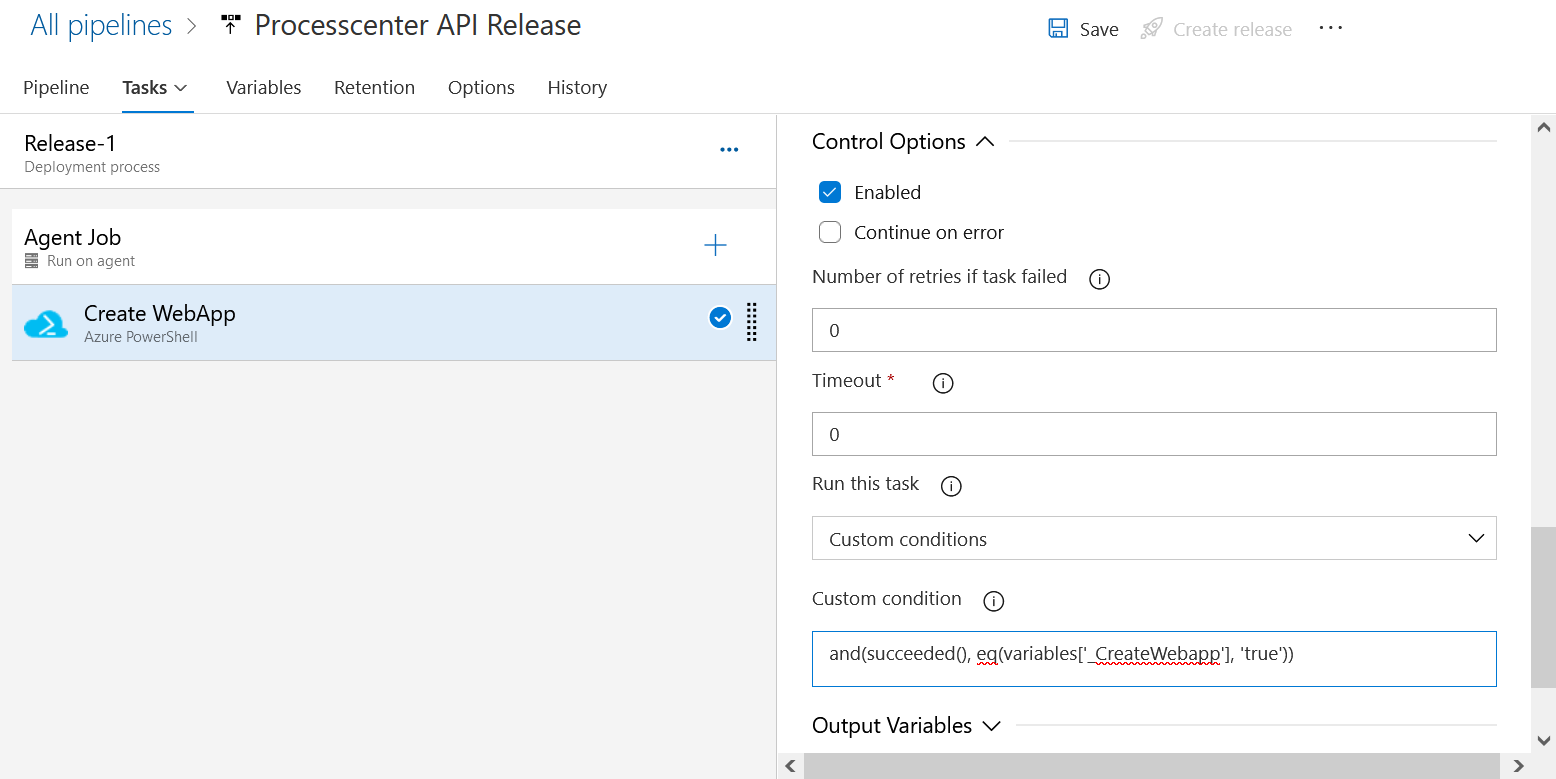Switch to the Pipeline tab

point(56,88)
